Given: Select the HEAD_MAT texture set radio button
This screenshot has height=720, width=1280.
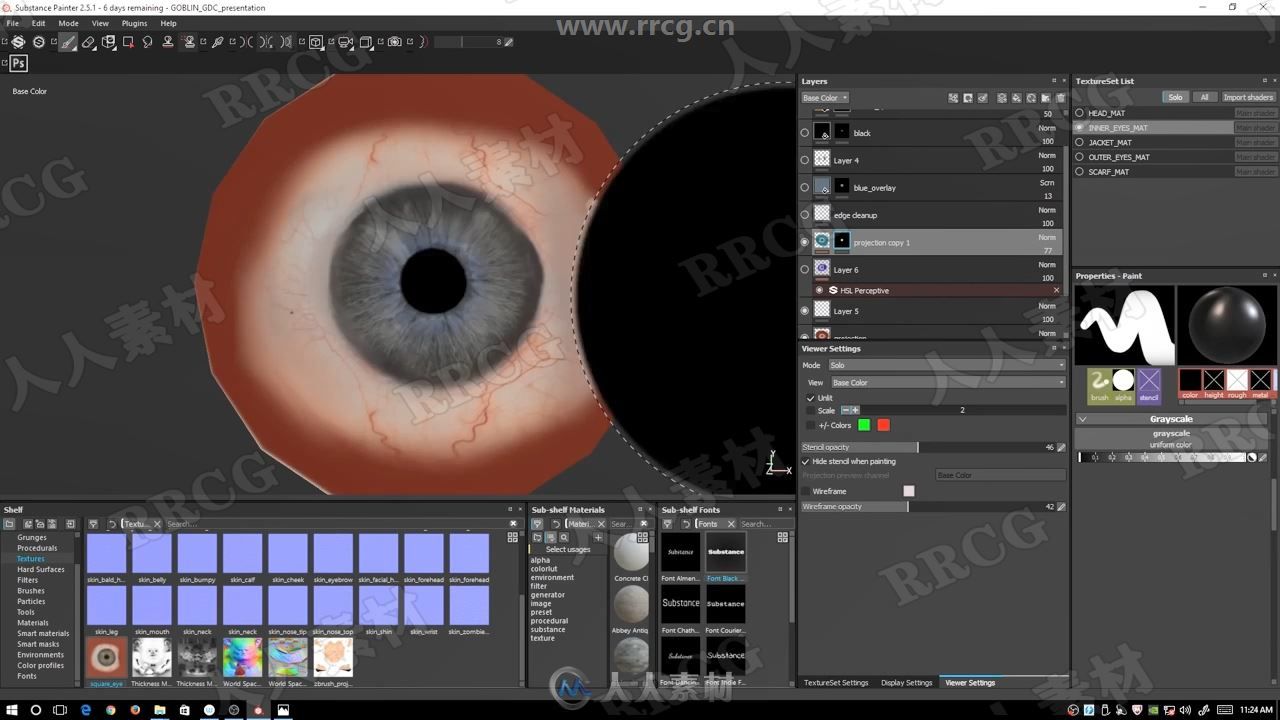Looking at the screenshot, I should point(1079,113).
